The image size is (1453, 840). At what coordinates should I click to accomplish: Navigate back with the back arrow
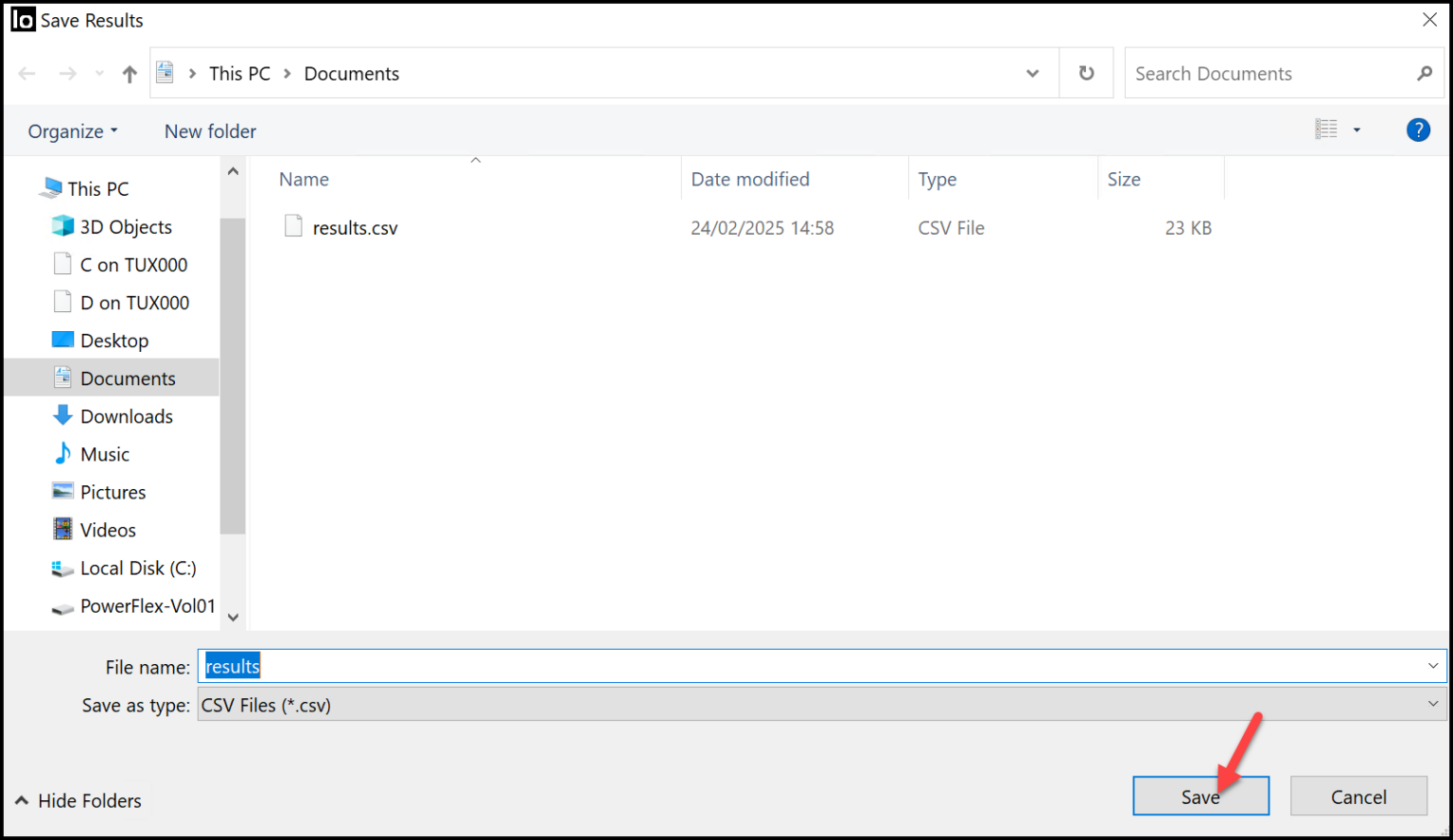tap(26, 72)
